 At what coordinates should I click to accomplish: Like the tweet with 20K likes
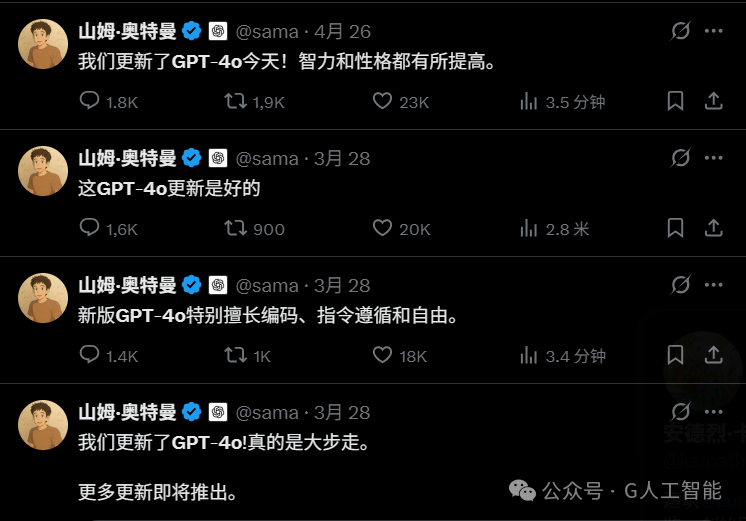401,228
